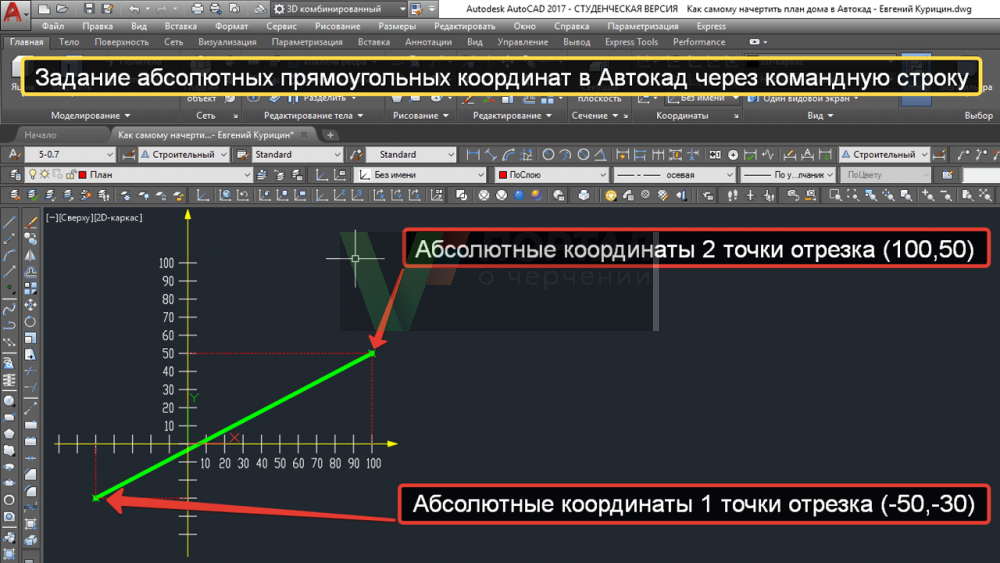This screenshot has width=1000, height=563.
Task: Open the 3D комбинированный workspace dropdown
Action: click(x=340, y=9)
